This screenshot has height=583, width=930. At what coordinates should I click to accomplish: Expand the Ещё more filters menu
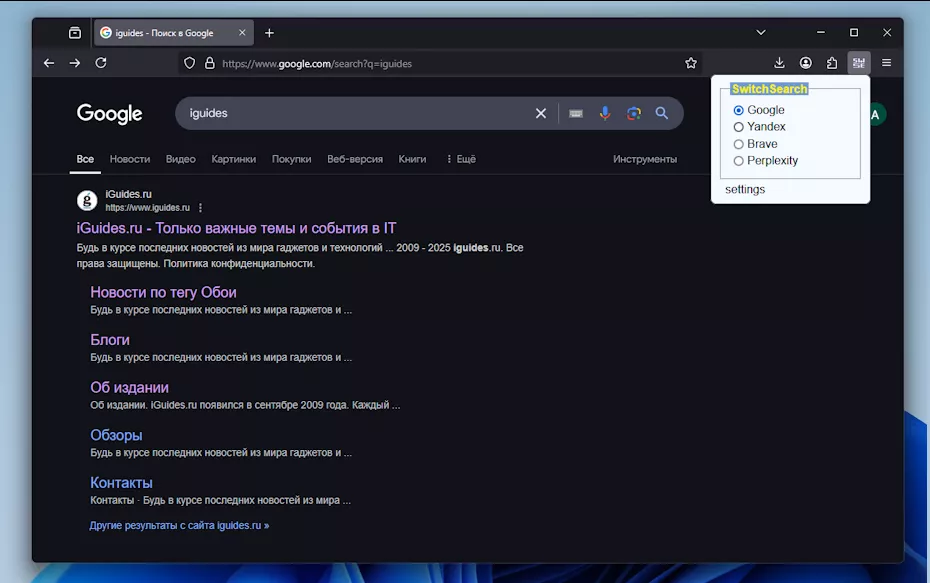pos(460,159)
